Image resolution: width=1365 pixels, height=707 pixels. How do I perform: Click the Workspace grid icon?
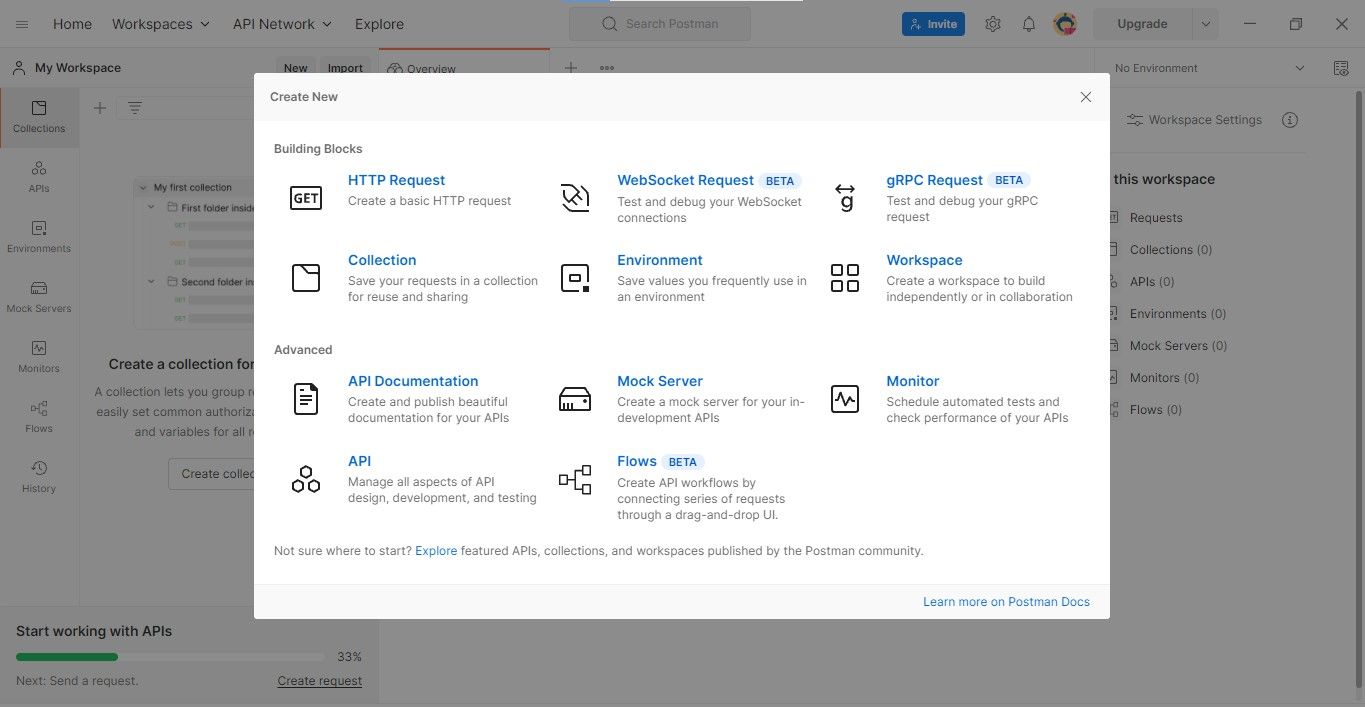(845, 278)
